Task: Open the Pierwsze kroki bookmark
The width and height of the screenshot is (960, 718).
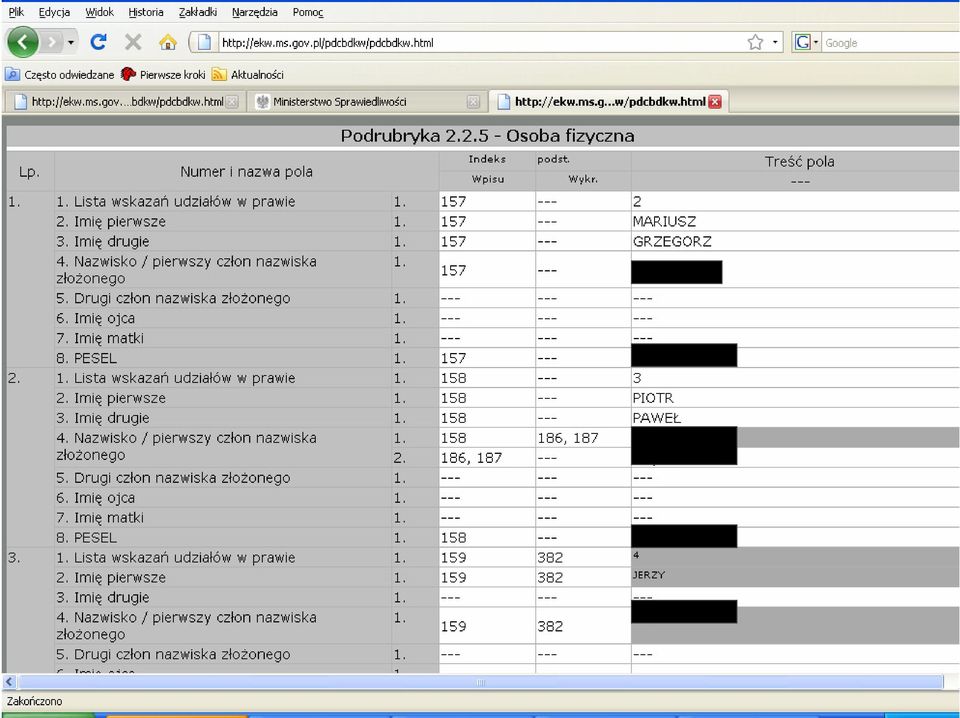Action: pyautogui.click(x=163, y=75)
